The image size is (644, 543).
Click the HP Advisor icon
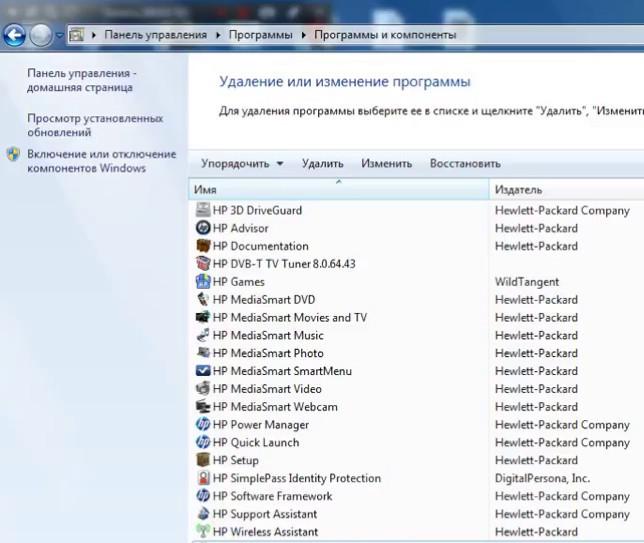click(203, 228)
